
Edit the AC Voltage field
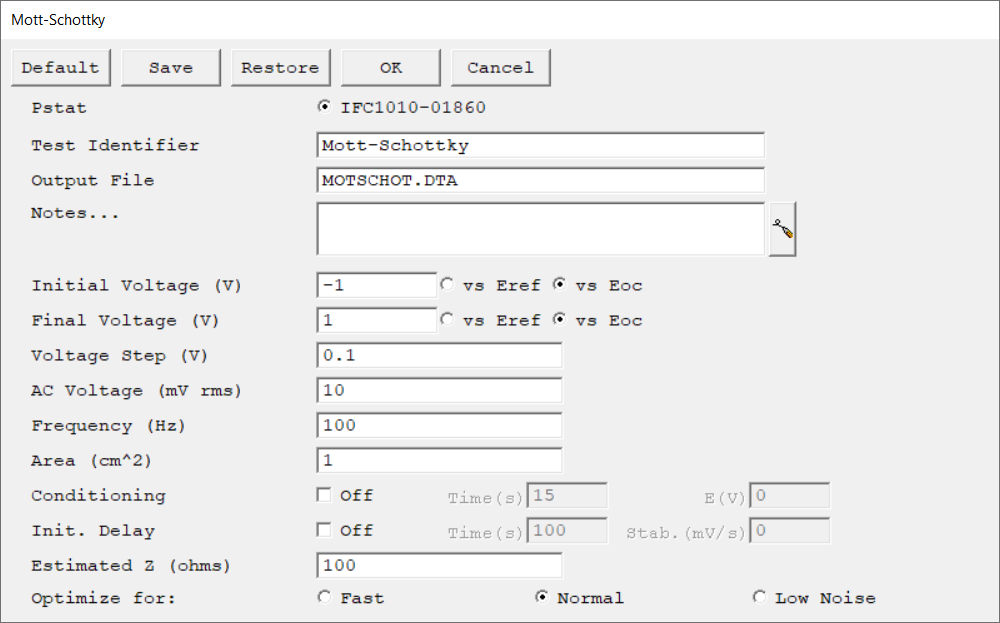click(439, 390)
